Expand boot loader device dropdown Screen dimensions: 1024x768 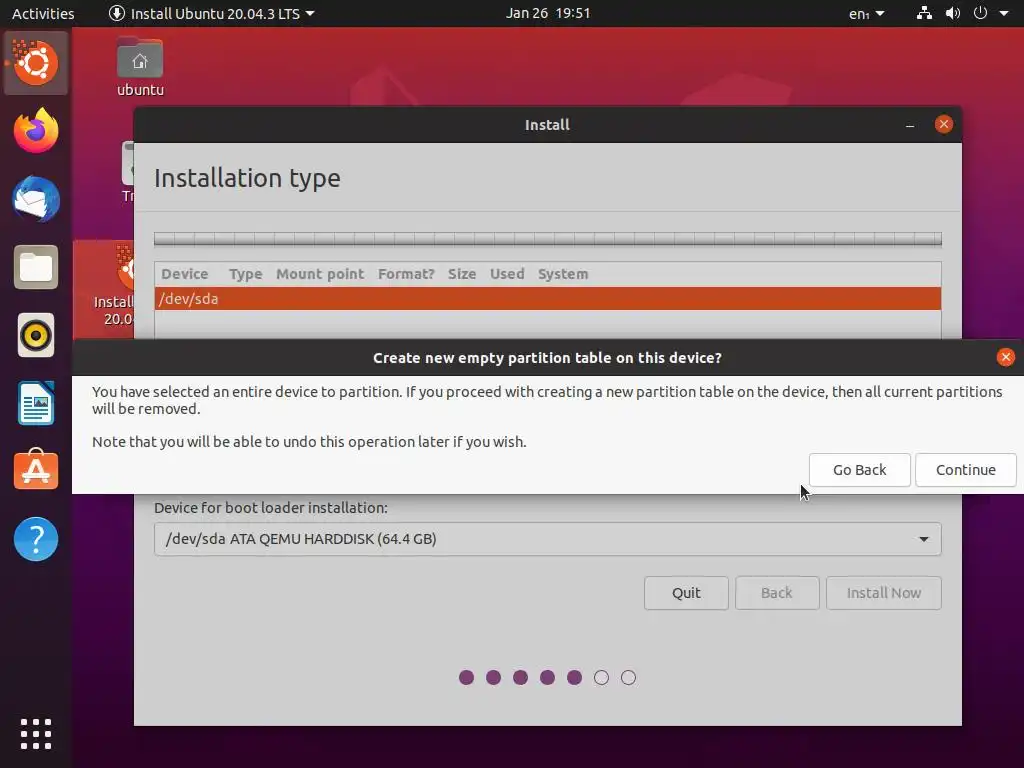[547, 539]
